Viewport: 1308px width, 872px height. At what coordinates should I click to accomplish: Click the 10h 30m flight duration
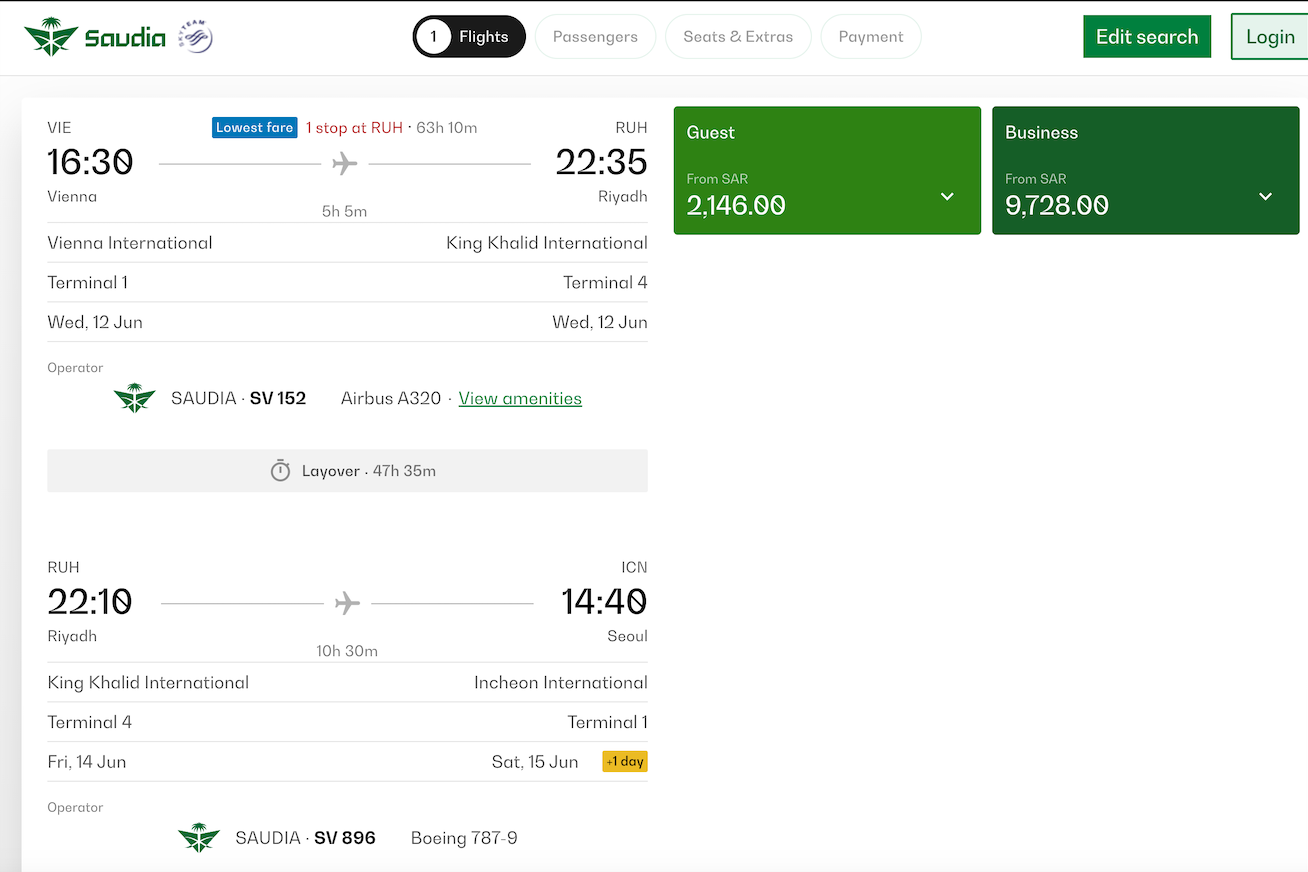[x=347, y=651]
